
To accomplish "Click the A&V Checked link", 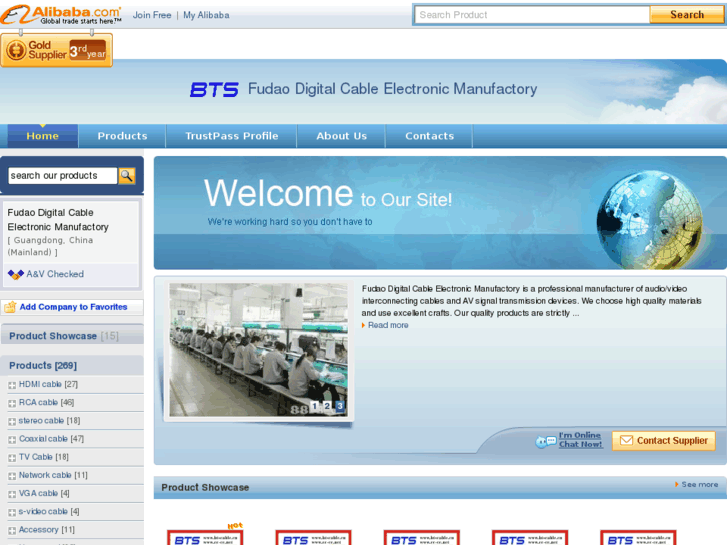I will coord(55,274).
